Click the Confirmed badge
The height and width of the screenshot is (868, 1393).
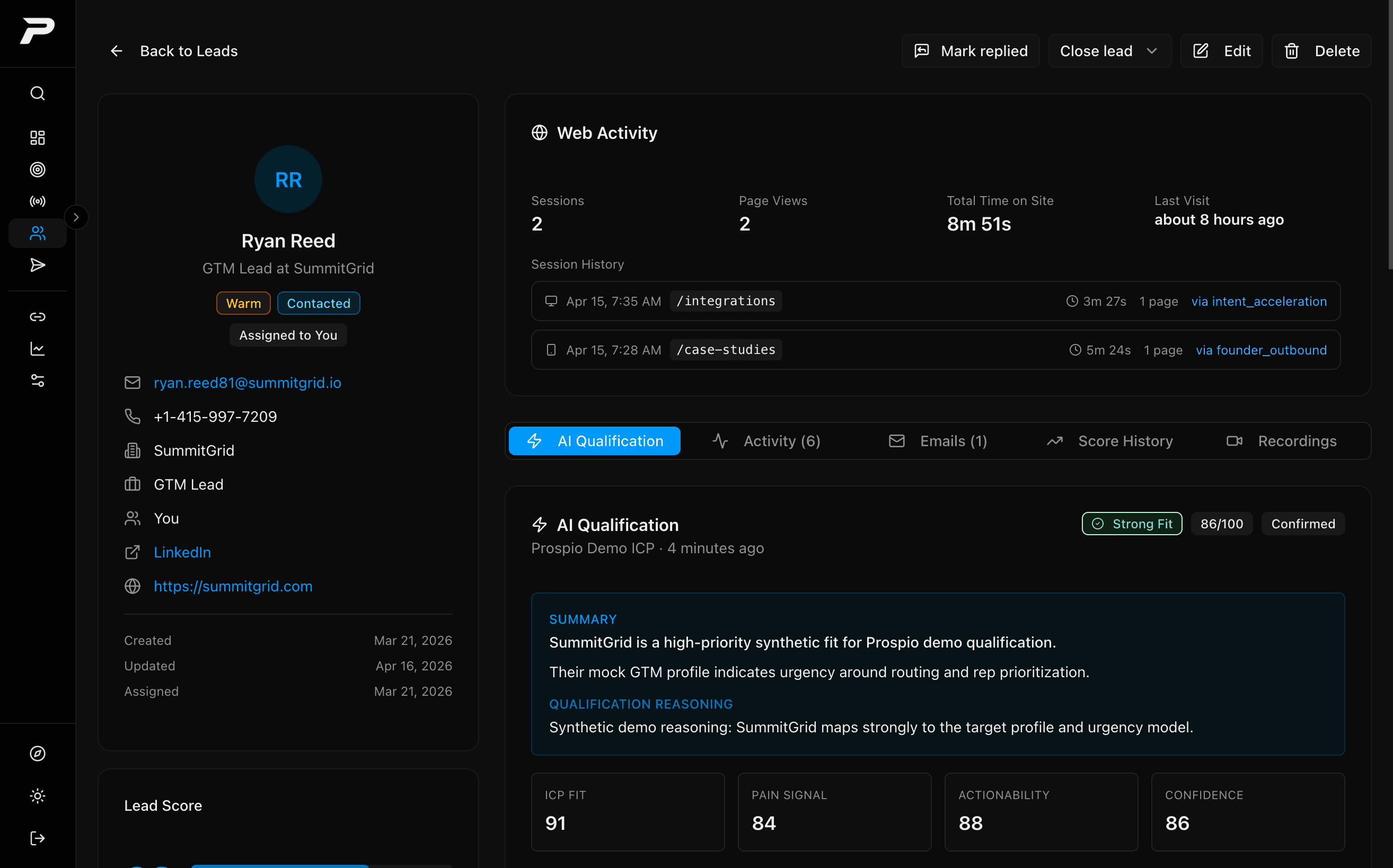[1303, 524]
